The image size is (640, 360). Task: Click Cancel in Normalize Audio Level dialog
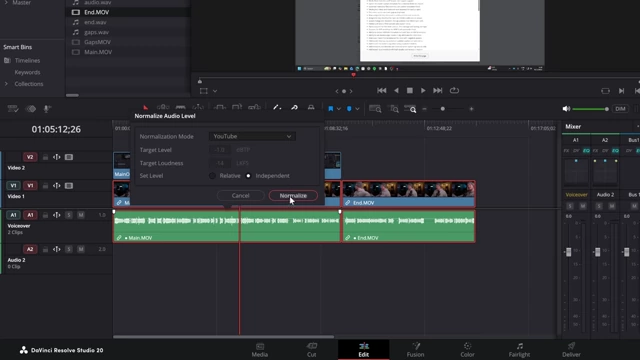click(240, 196)
